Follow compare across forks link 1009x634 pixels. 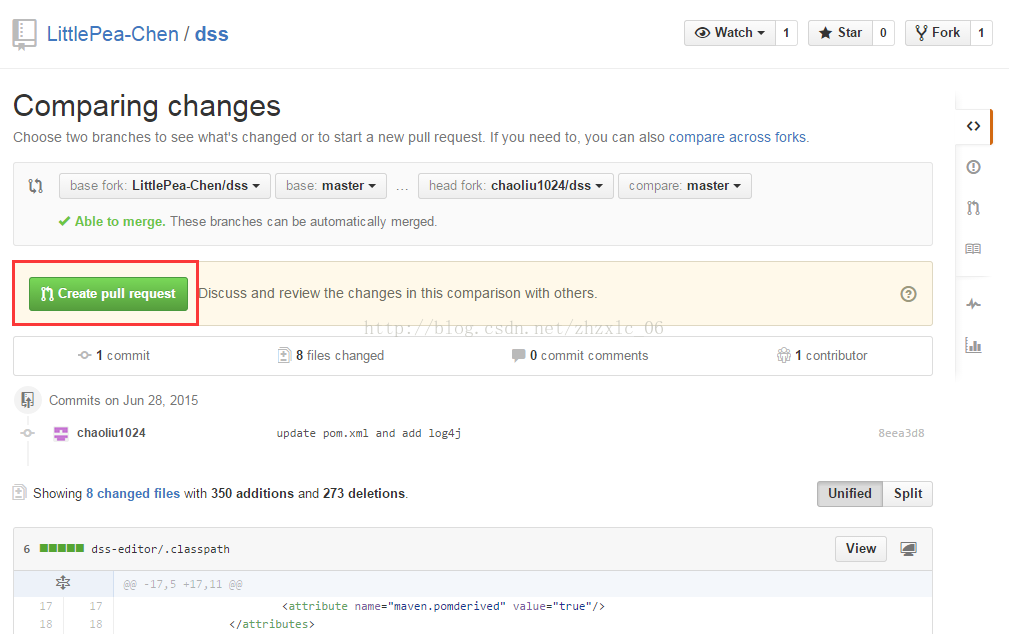(737, 137)
